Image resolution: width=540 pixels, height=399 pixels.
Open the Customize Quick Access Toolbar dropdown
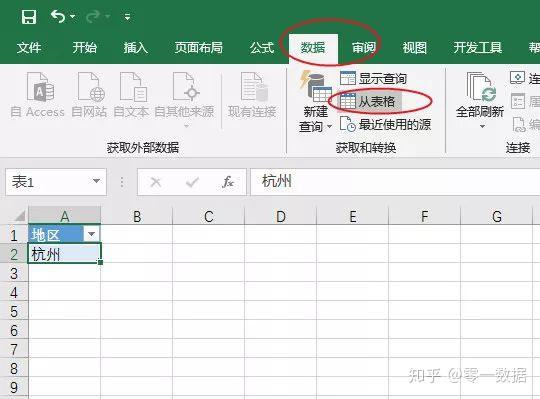127,17
